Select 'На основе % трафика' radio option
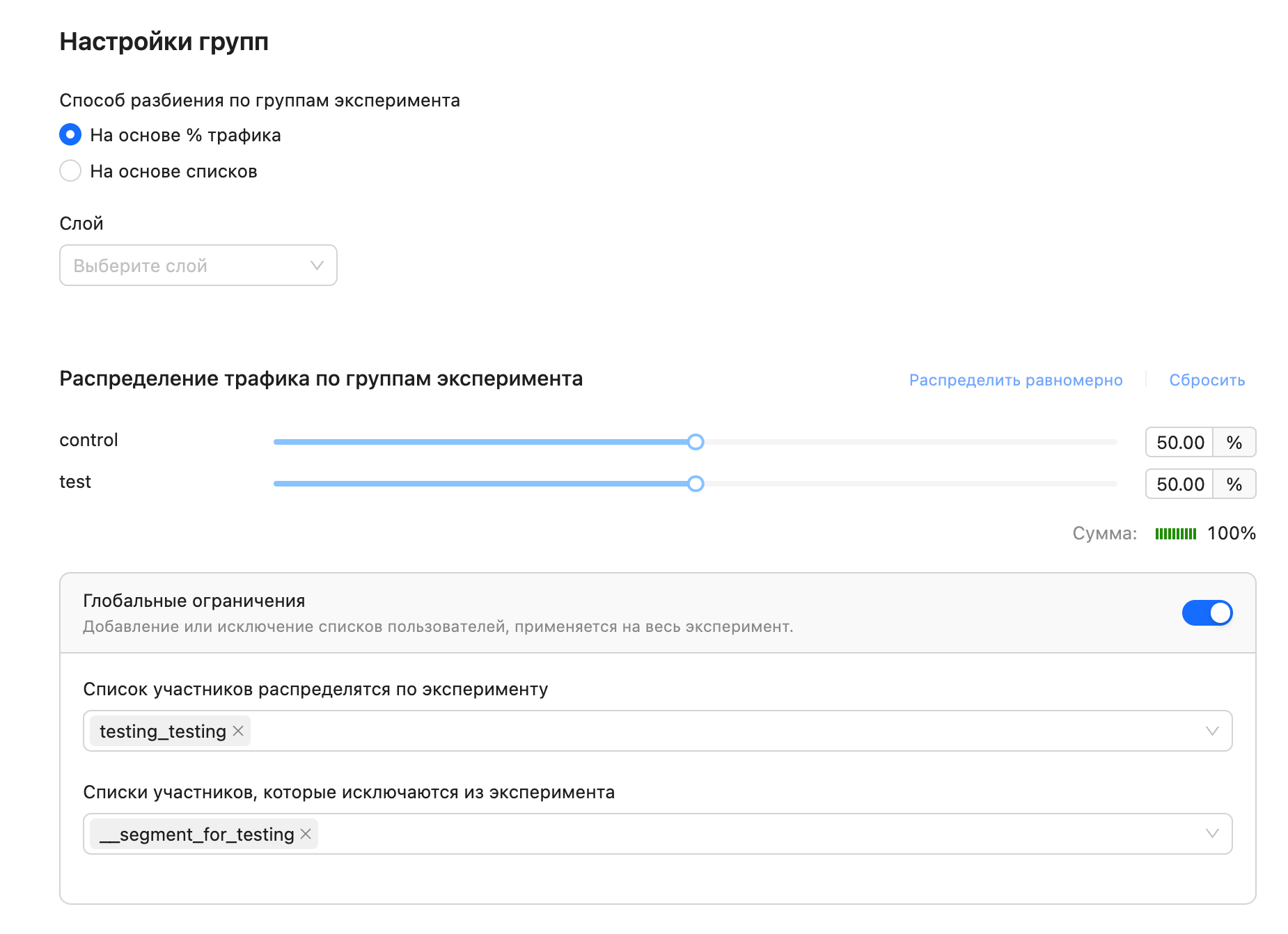 click(x=70, y=134)
